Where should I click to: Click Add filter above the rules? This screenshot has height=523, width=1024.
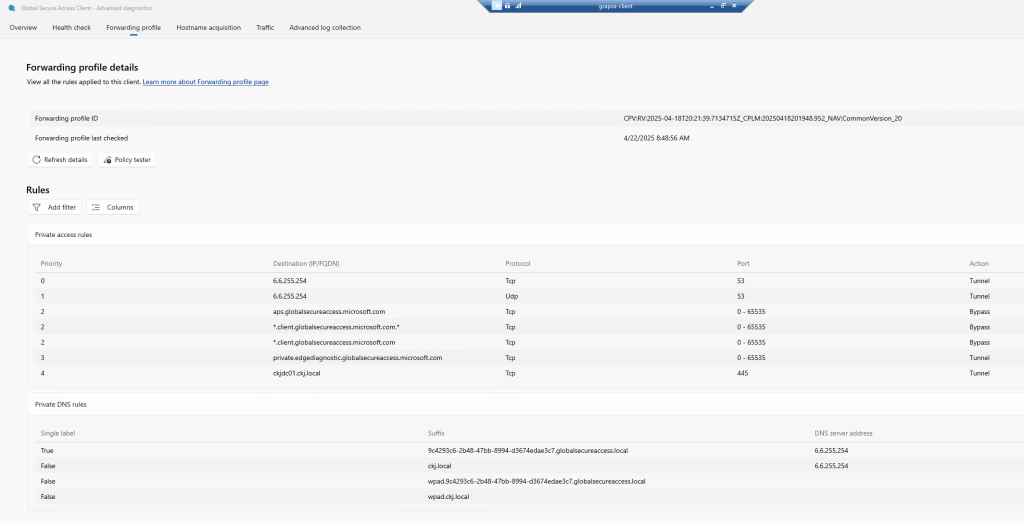point(55,207)
